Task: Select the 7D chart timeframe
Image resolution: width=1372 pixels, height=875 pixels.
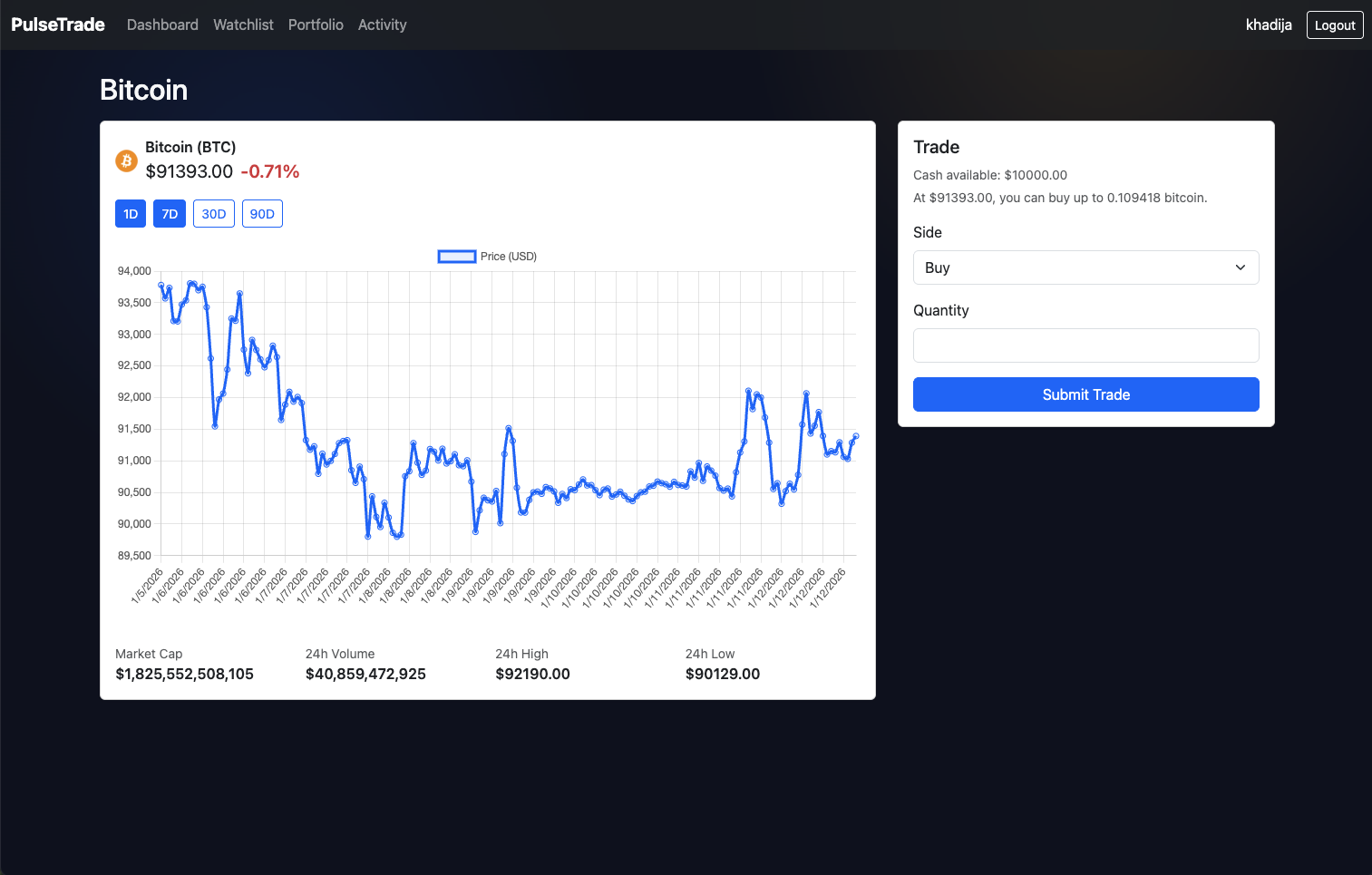Action: 170,213
